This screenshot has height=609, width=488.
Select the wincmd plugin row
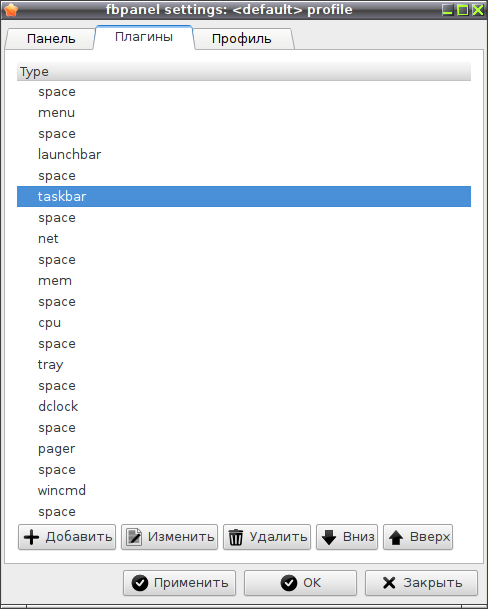pyautogui.click(x=244, y=490)
